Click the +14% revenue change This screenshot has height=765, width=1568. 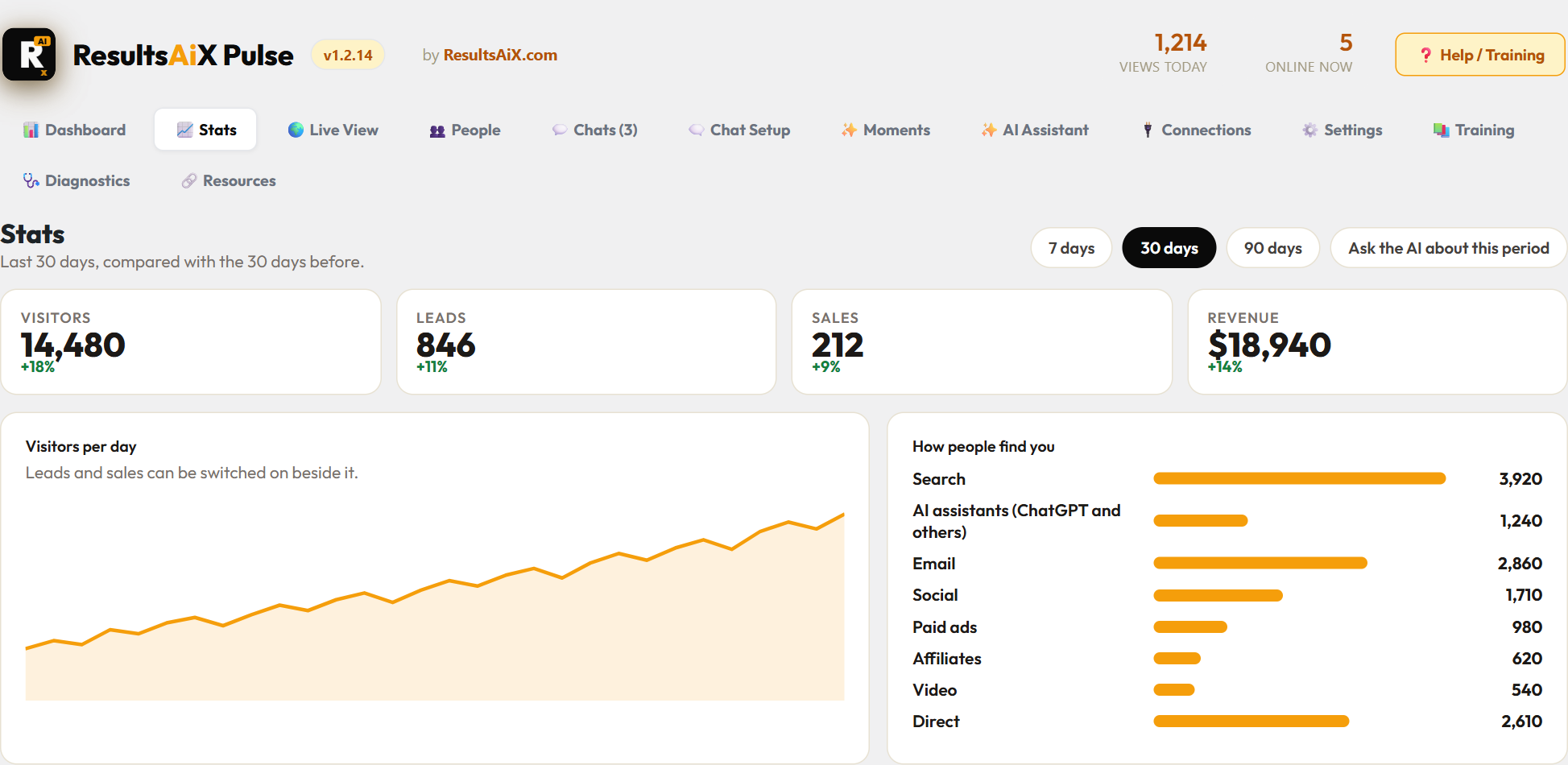1225,367
